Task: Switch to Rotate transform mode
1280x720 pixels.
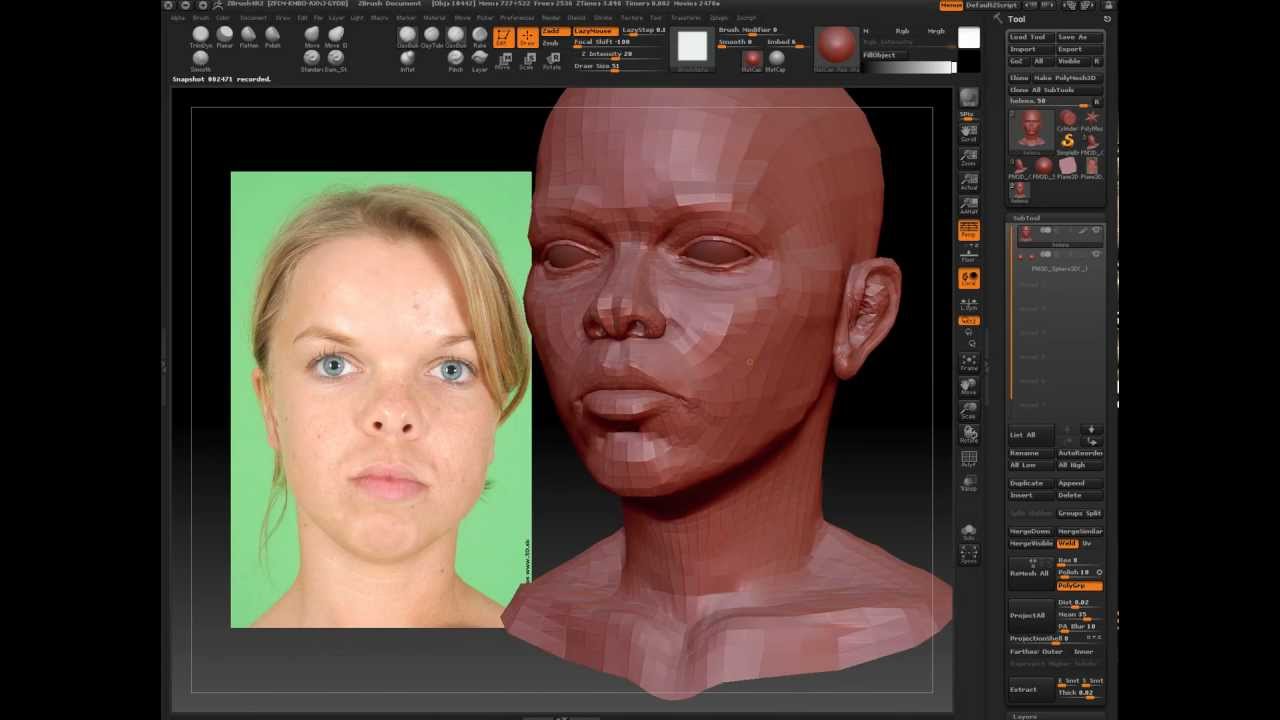Action: (x=551, y=61)
